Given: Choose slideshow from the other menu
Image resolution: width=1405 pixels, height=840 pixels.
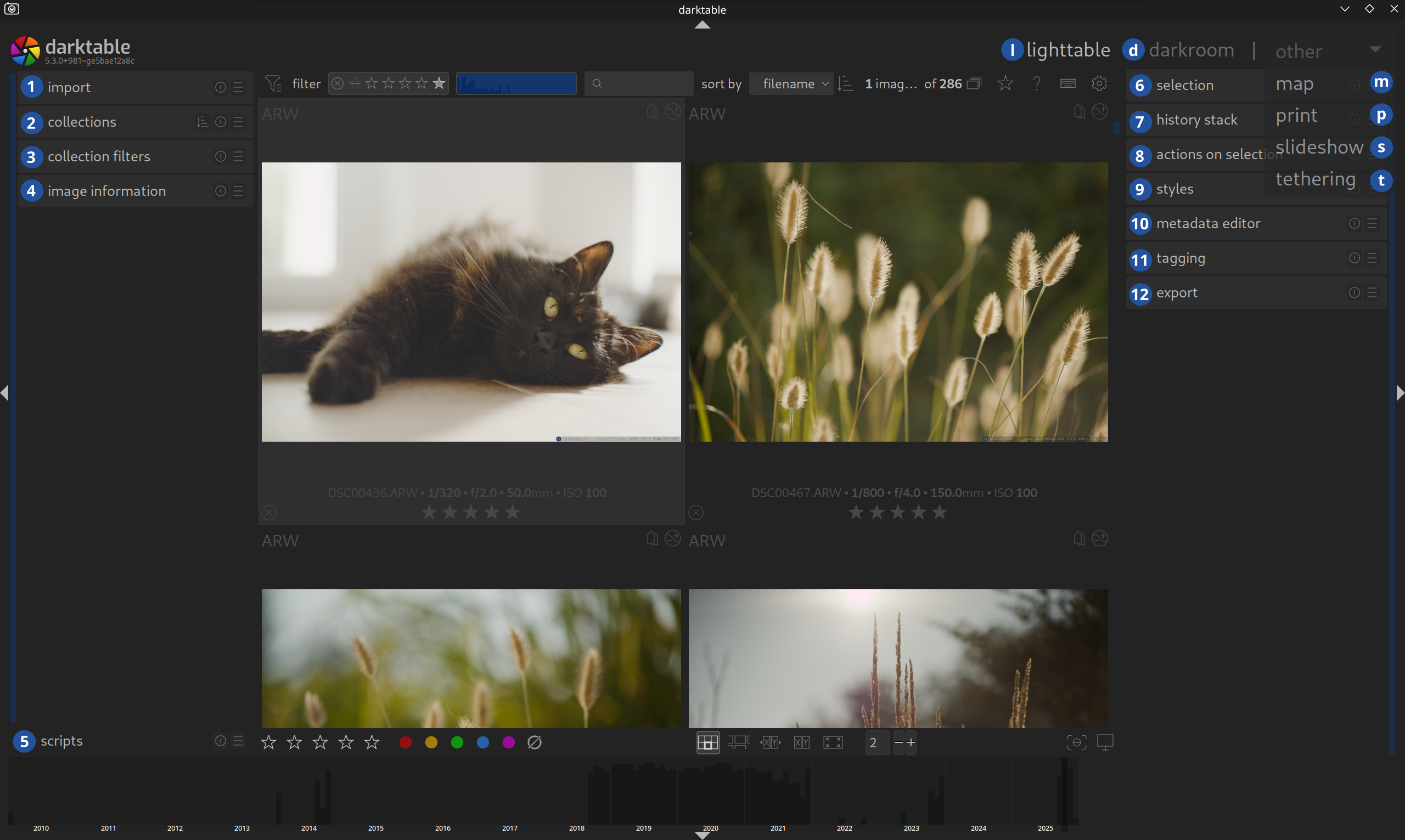Looking at the screenshot, I should tap(1319, 147).
